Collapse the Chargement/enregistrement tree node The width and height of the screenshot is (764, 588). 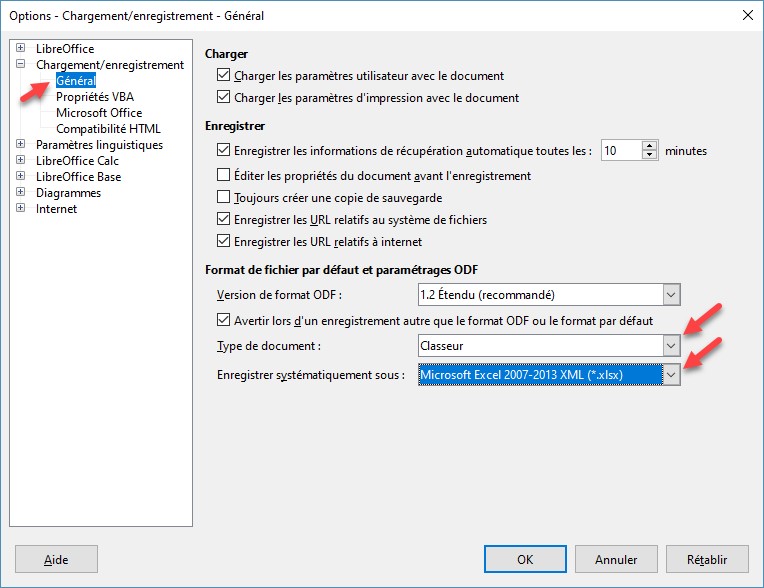21,65
